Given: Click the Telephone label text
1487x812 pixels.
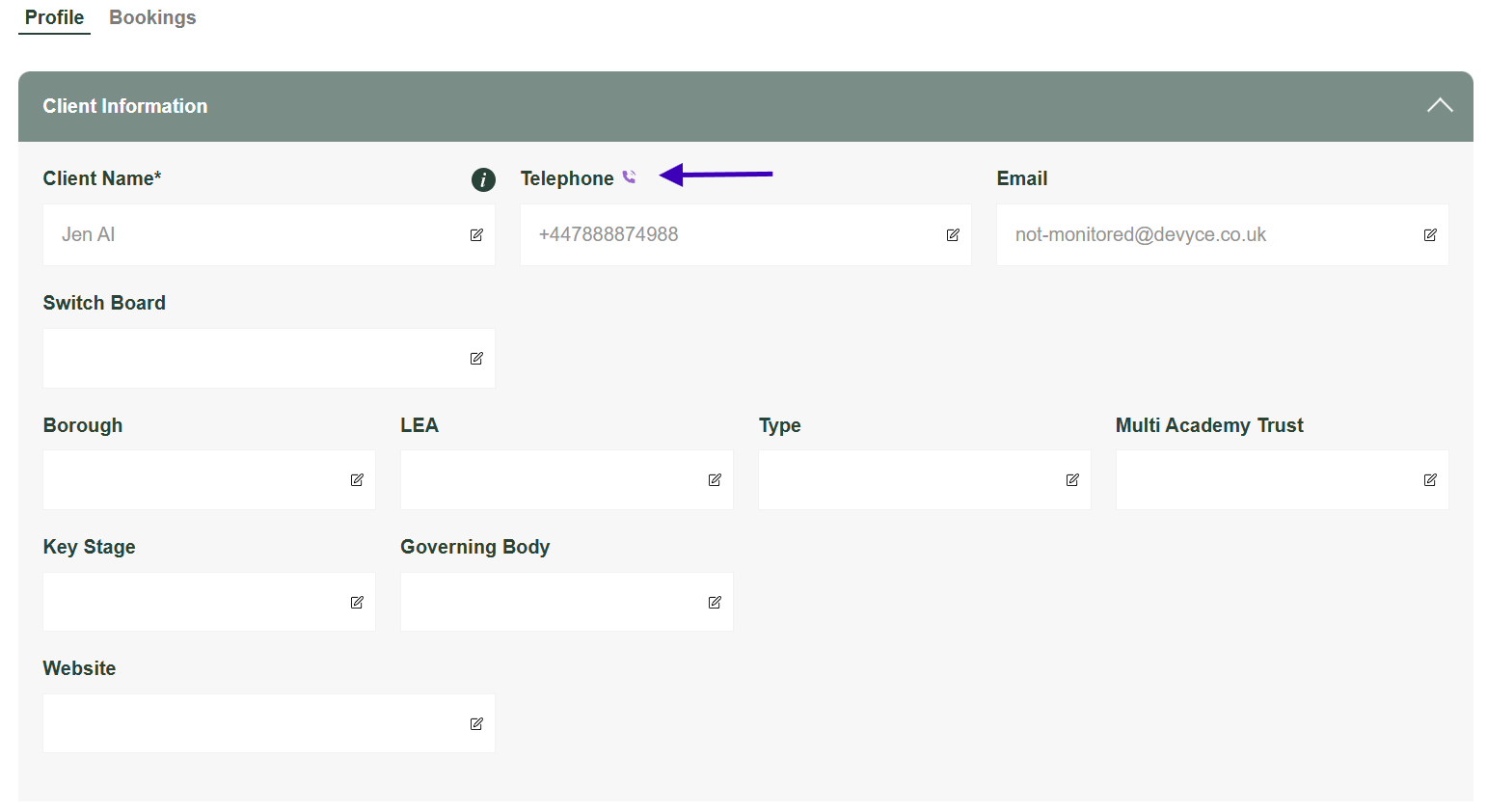Looking at the screenshot, I should pyautogui.click(x=567, y=178).
